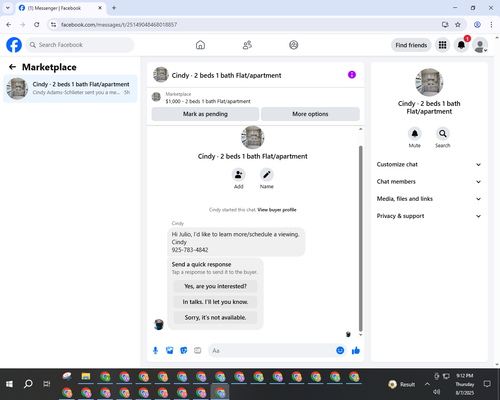Click the chat scrollbar down arrow
The width and height of the screenshot is (500, 400).
click(360, 335)
